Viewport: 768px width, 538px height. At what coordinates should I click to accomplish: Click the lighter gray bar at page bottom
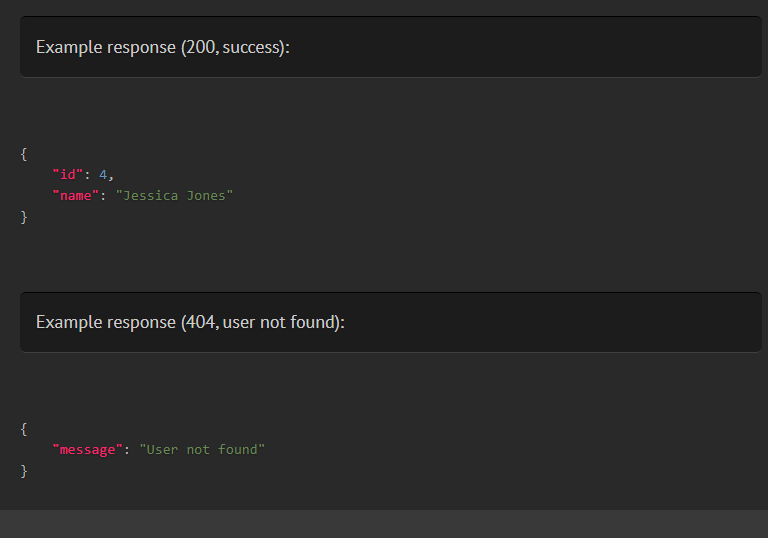point(384,524)
